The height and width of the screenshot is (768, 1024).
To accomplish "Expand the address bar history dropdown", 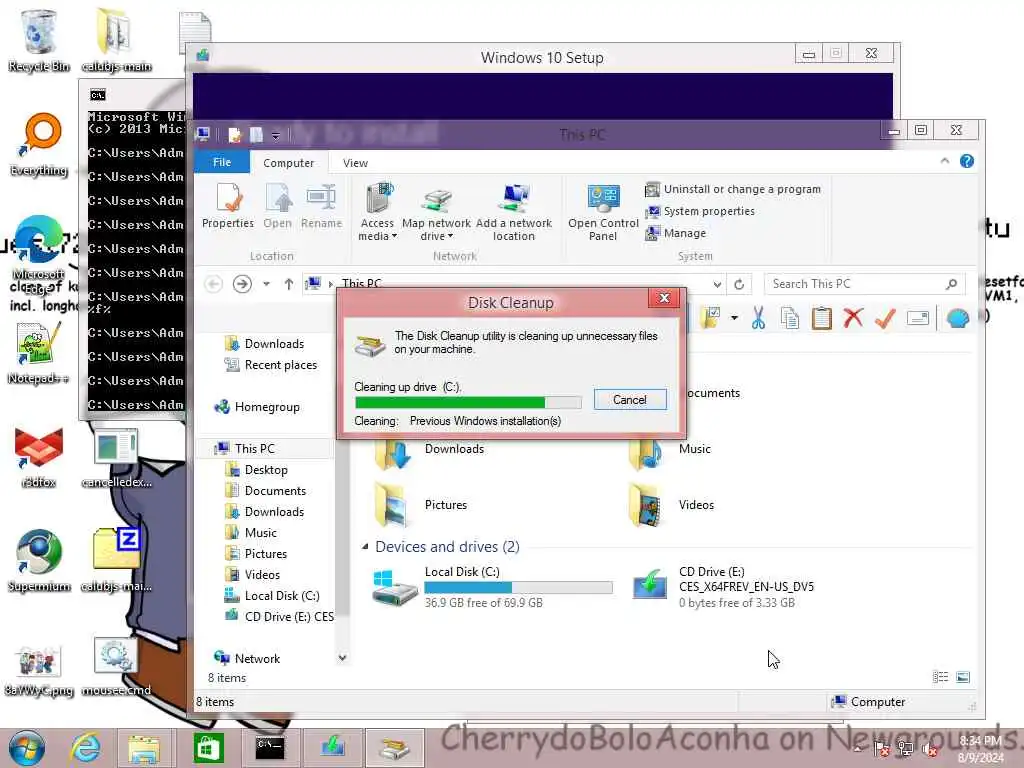I will point(717,284).
